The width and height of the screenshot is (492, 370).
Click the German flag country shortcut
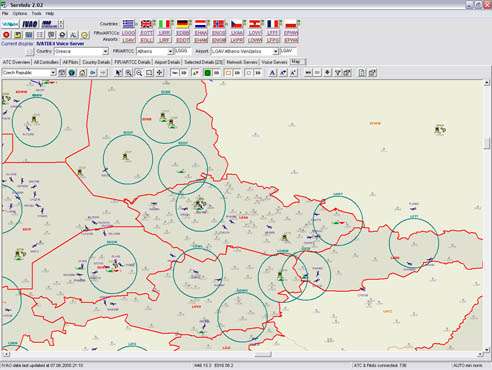[x=183, y=24]
